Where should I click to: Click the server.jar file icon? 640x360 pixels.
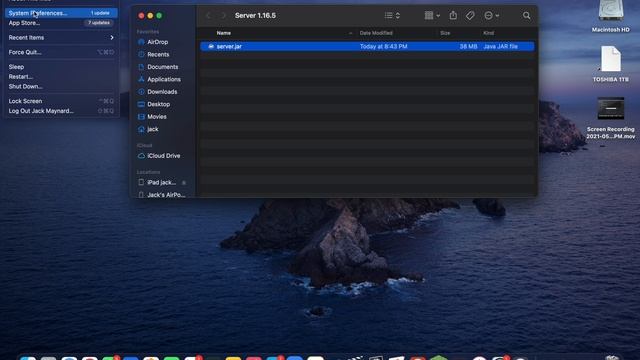[211, 47]
